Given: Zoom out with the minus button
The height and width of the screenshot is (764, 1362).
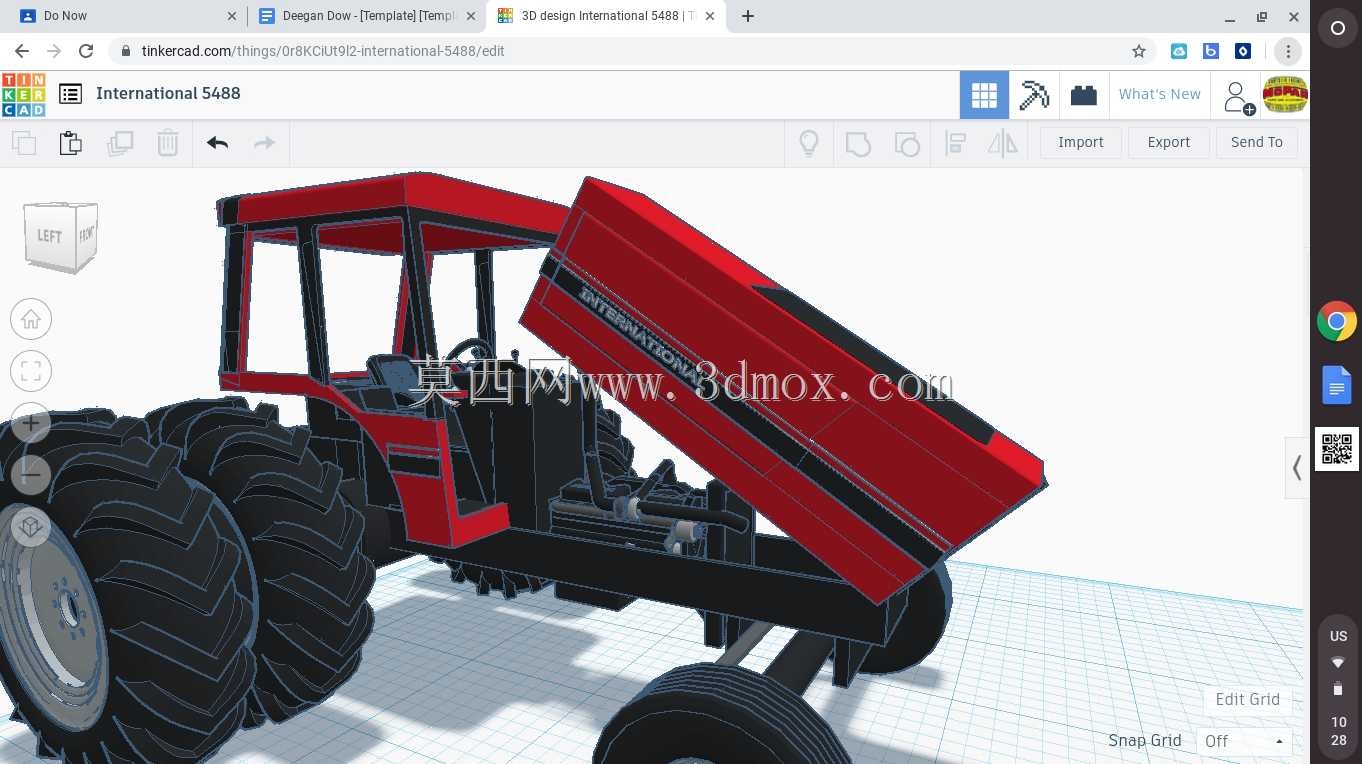Looking at the screenshot, I should pyautogui.click(x=31, y=475).
